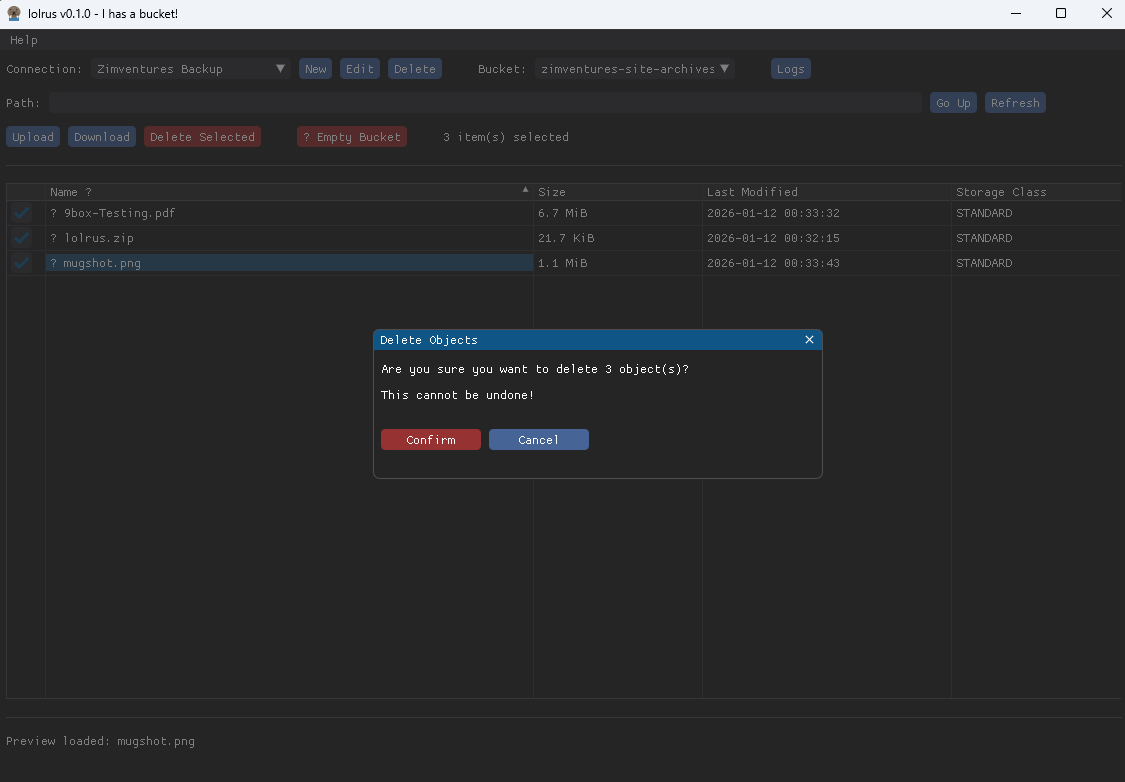Uncheck the lolrus.zip row checkbox
Image resolution: width=1125 pixels, height=782 pixels.
click(x=22, y=238)
